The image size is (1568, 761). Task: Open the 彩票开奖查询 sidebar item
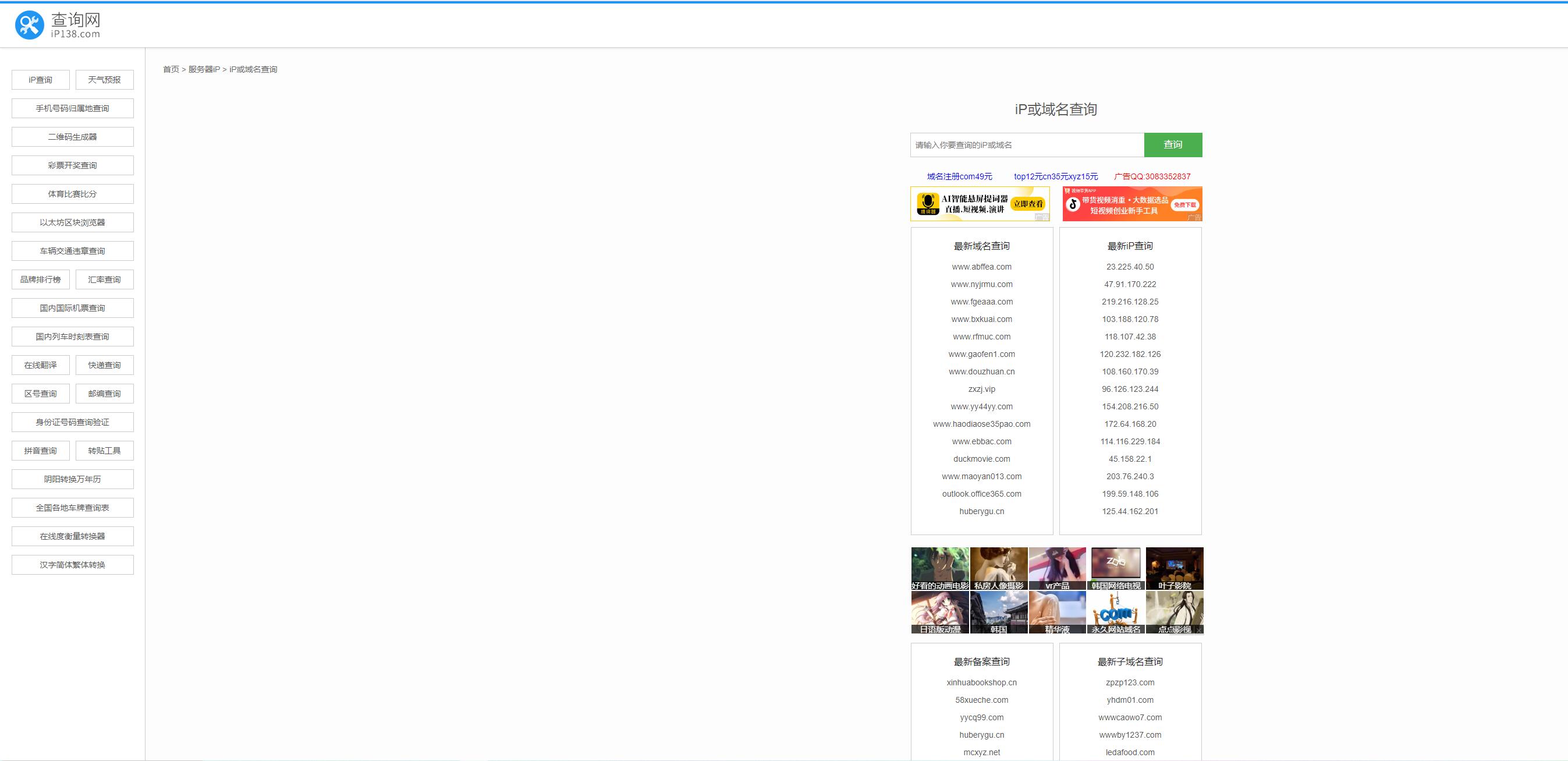72,165
